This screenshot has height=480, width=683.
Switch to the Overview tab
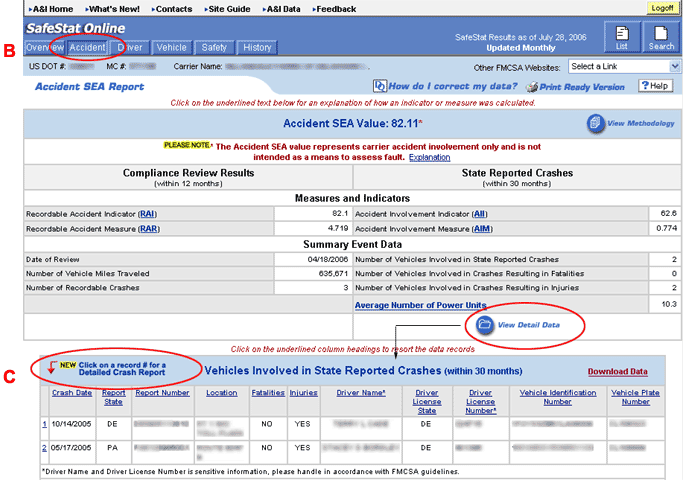[x=44, y=47]
